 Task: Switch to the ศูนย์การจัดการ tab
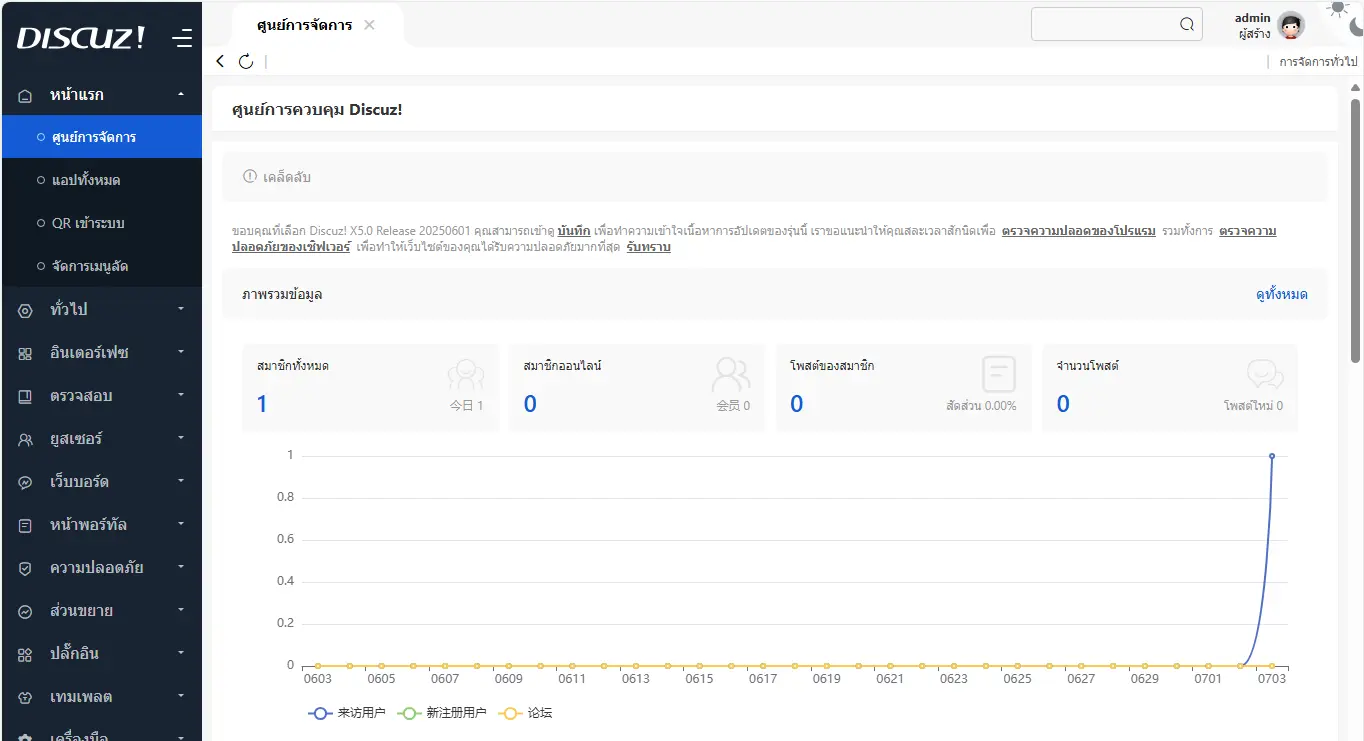pos(304,25)
